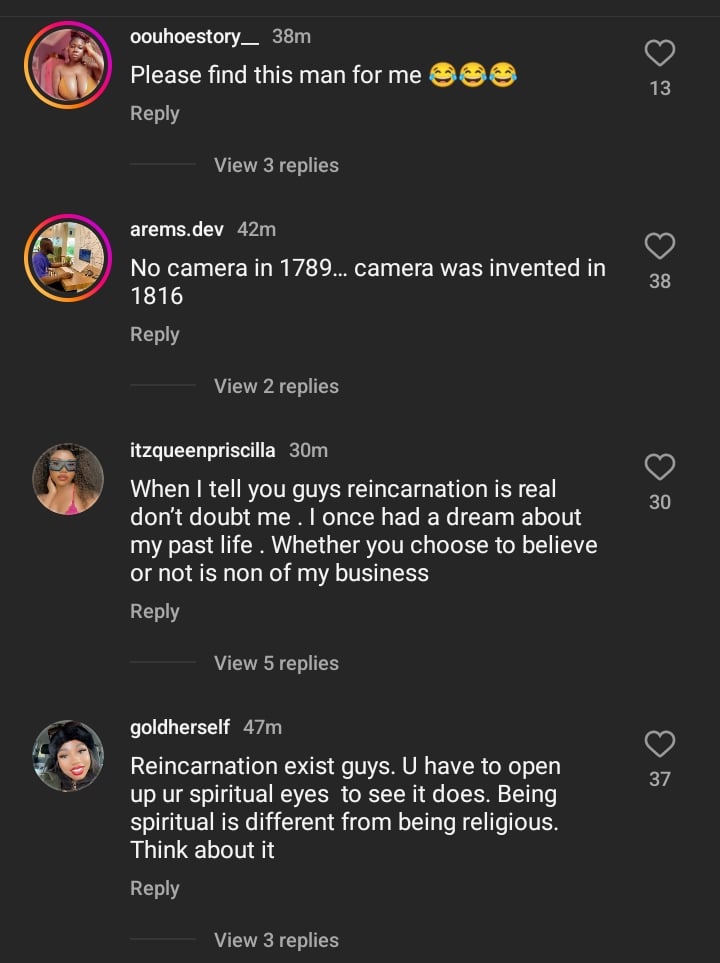Open oouhoestory__ profile picture
This screenshot has height=963, width=720.
point(69,64)
